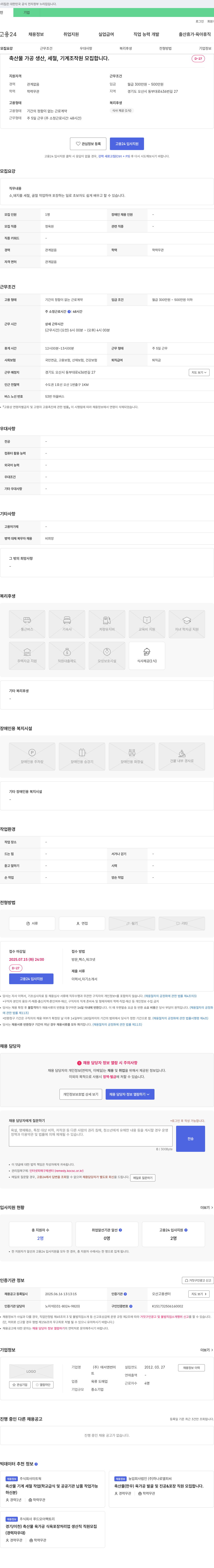Click the 로그인 link at top

[200, 21]
